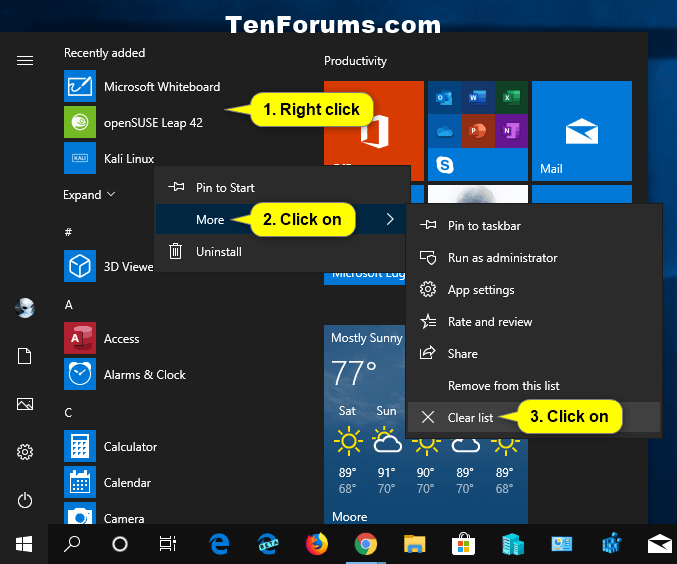Image resolution: width=677 pixels, height=564 pixels.
Task: Open Cortana circle on taskbar
Action: [120, 544]
